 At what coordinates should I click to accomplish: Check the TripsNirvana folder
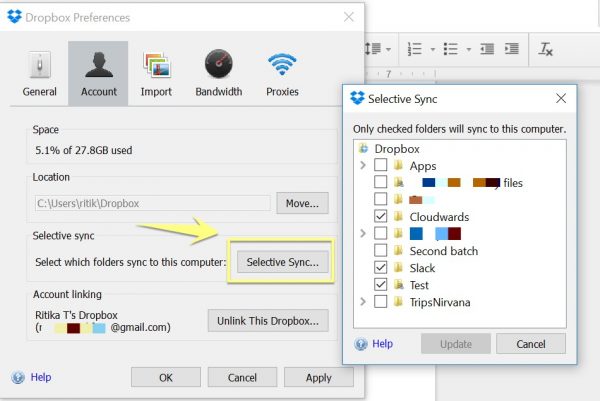coord(380,302)
